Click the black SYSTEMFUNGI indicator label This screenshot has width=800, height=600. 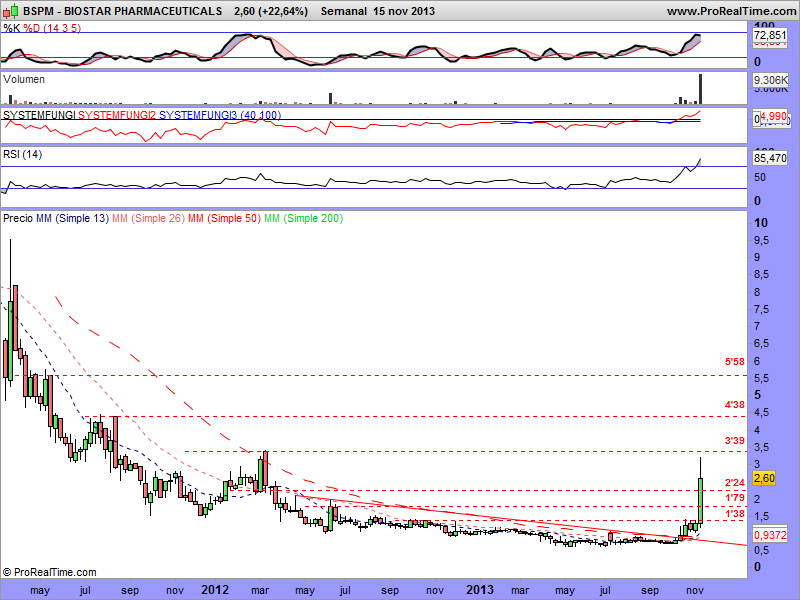coord(39,115)
